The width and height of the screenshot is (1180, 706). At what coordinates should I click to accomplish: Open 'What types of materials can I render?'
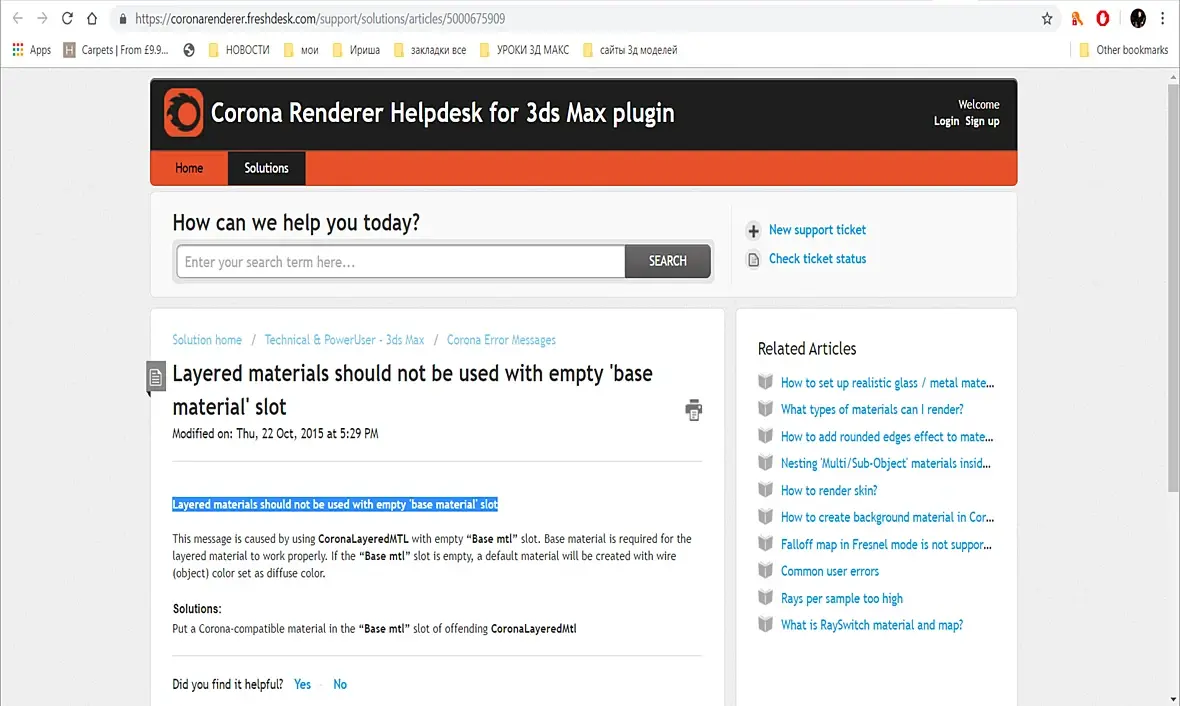[x=871, y=409]
